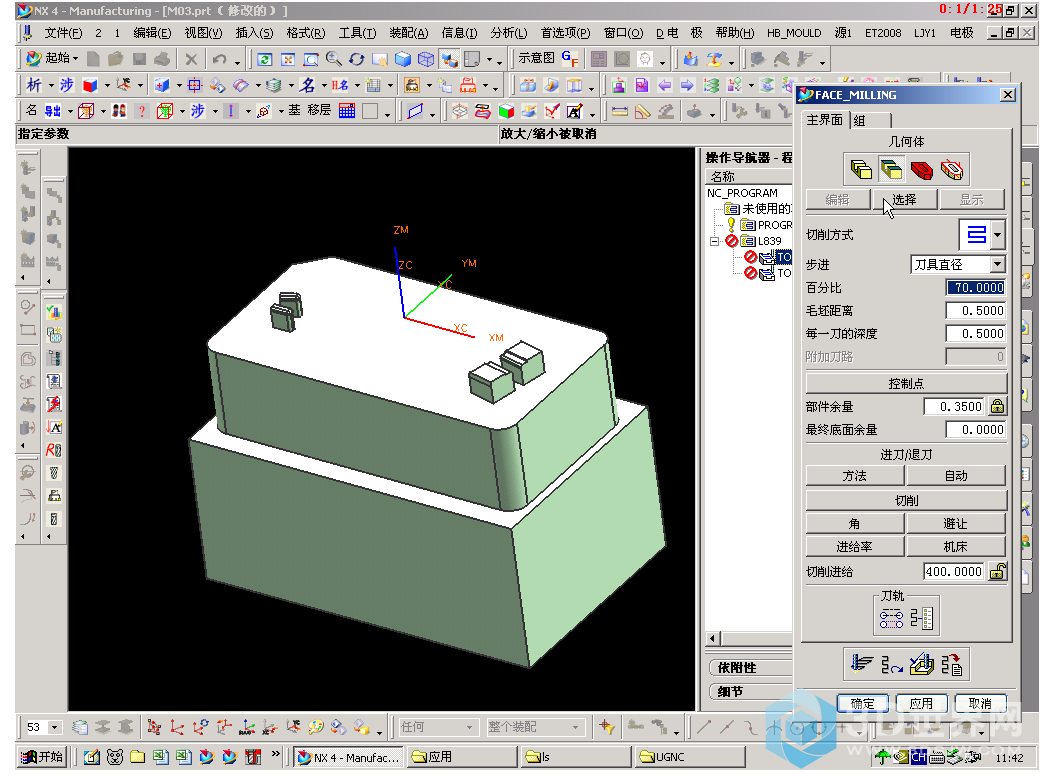
Task: Open the 开始 Start button
Action: (41, 757)
